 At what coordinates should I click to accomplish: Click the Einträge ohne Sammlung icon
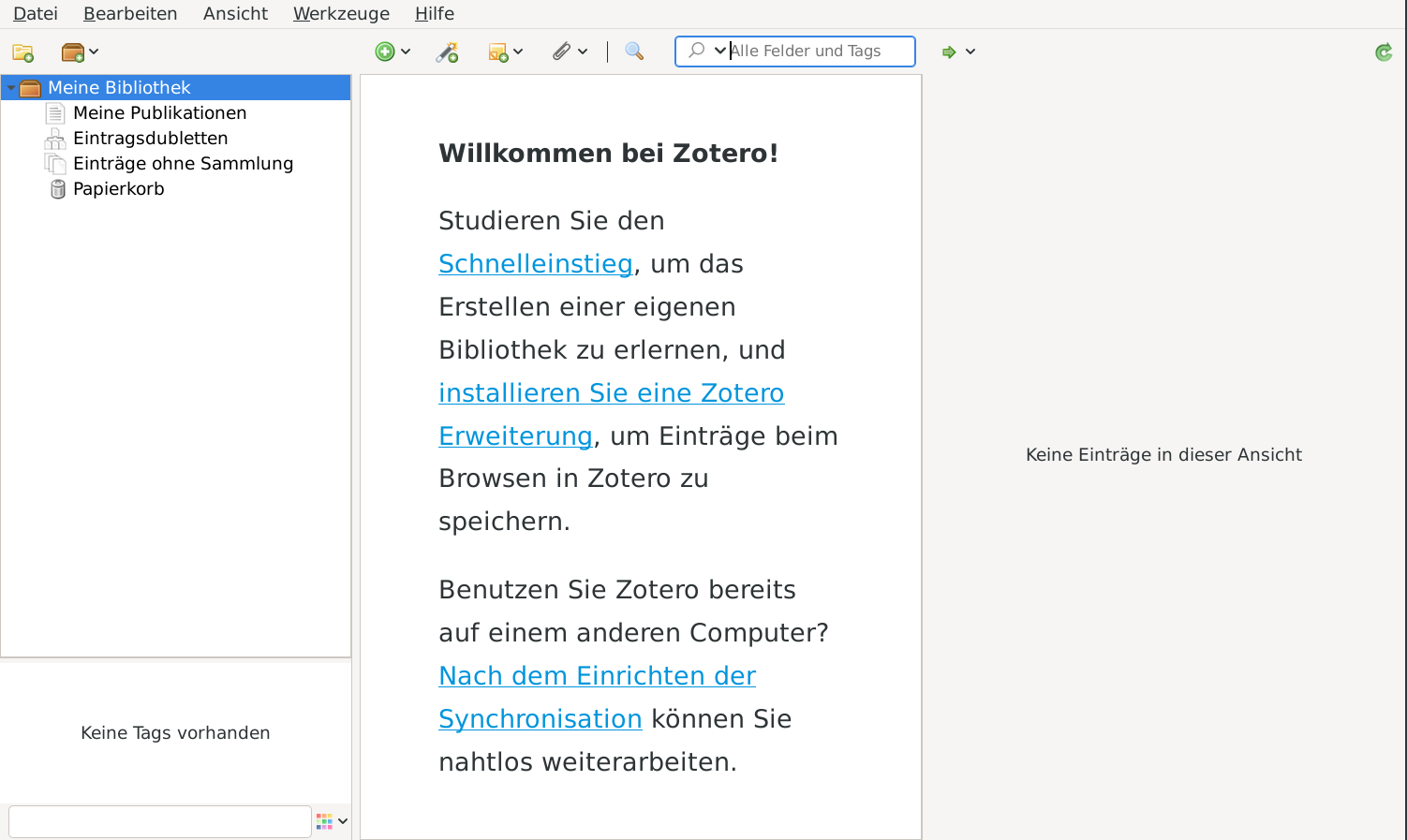point(55,164)
